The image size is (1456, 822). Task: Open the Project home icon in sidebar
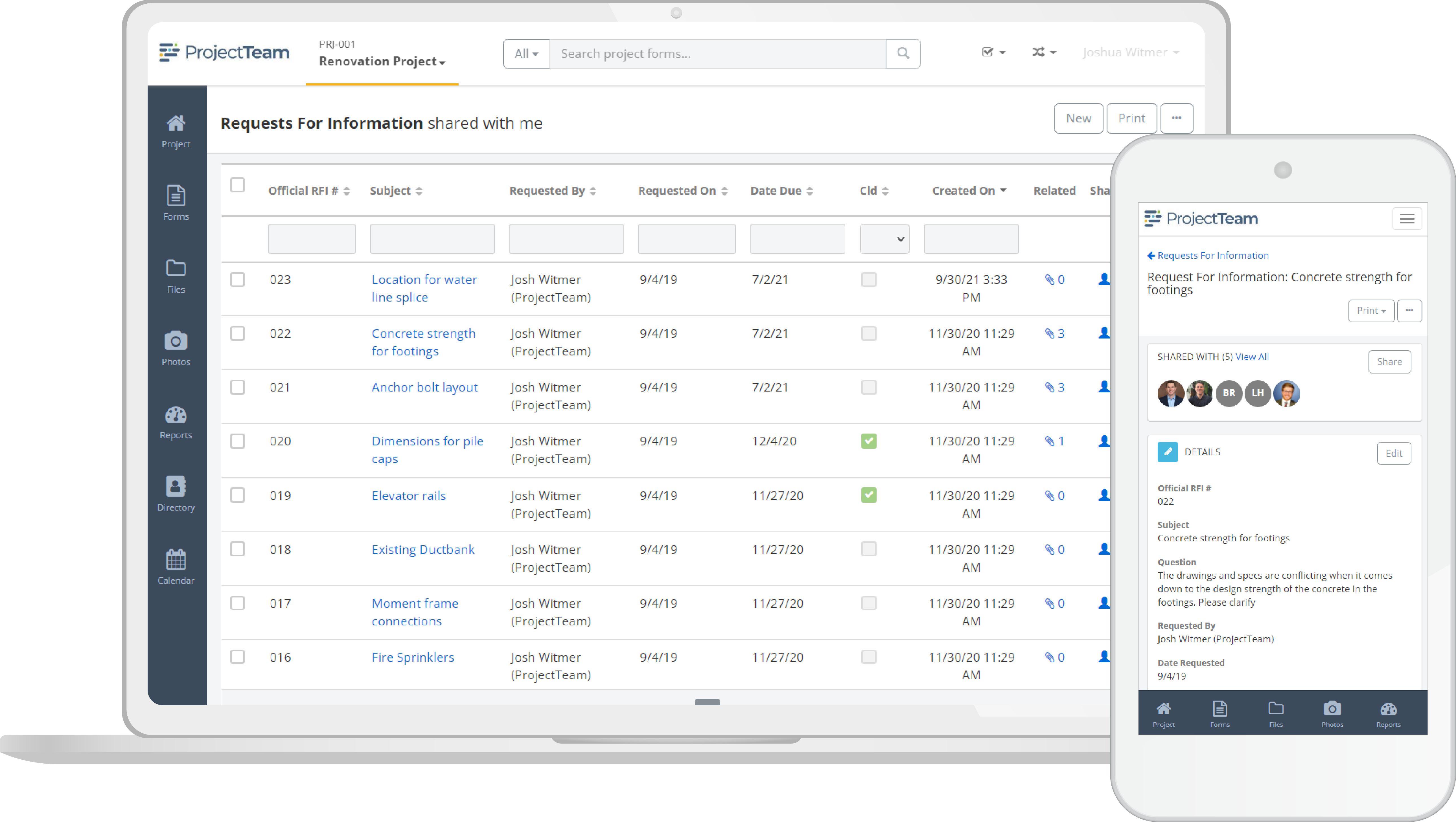point(176,131)
